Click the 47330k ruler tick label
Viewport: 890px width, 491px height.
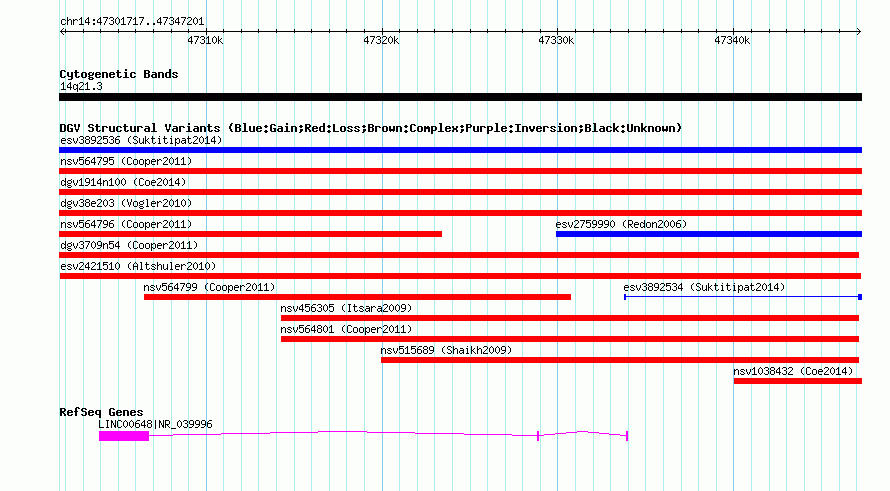coord(556,40)
